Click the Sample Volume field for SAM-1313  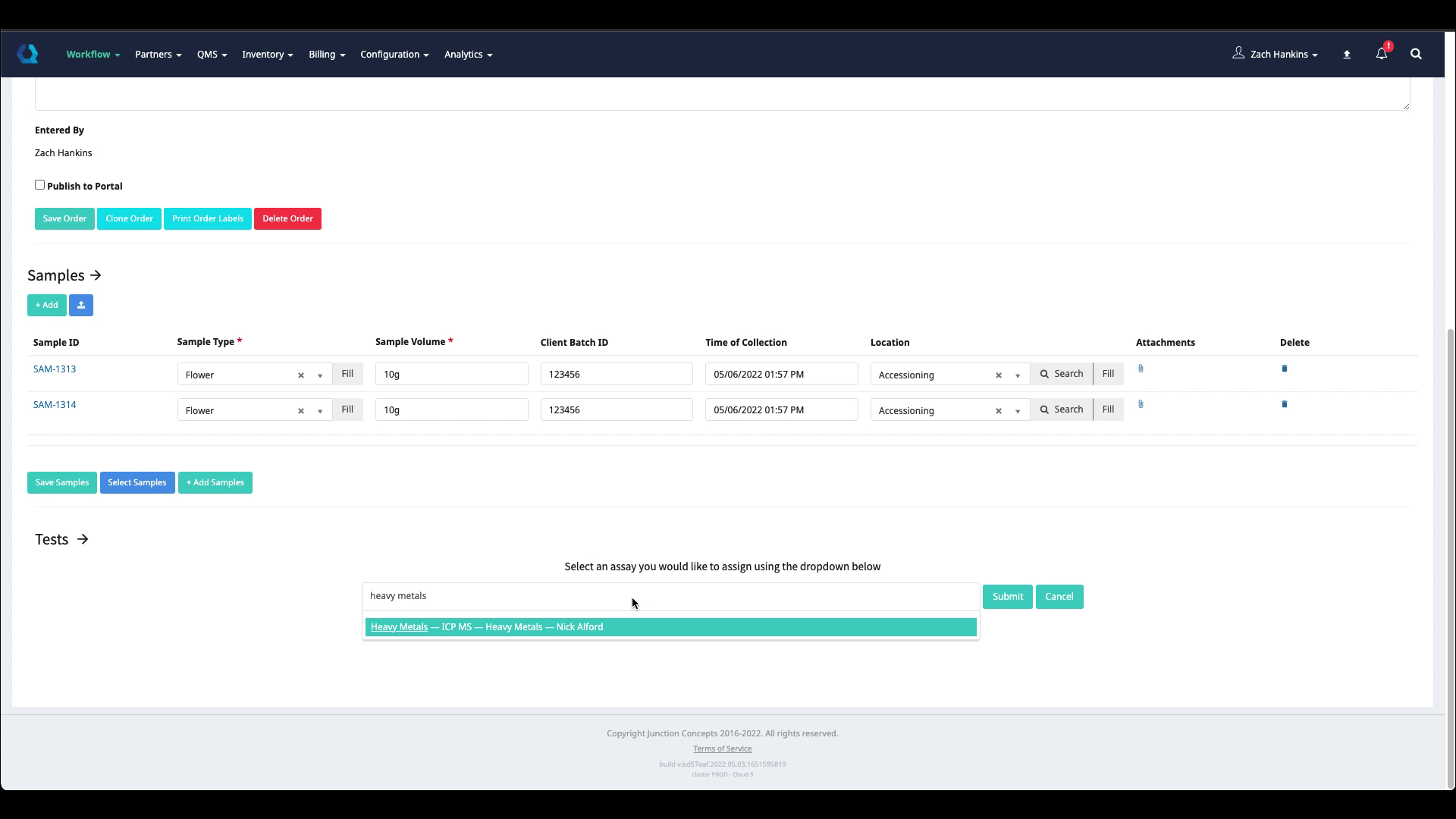[451, 374]
